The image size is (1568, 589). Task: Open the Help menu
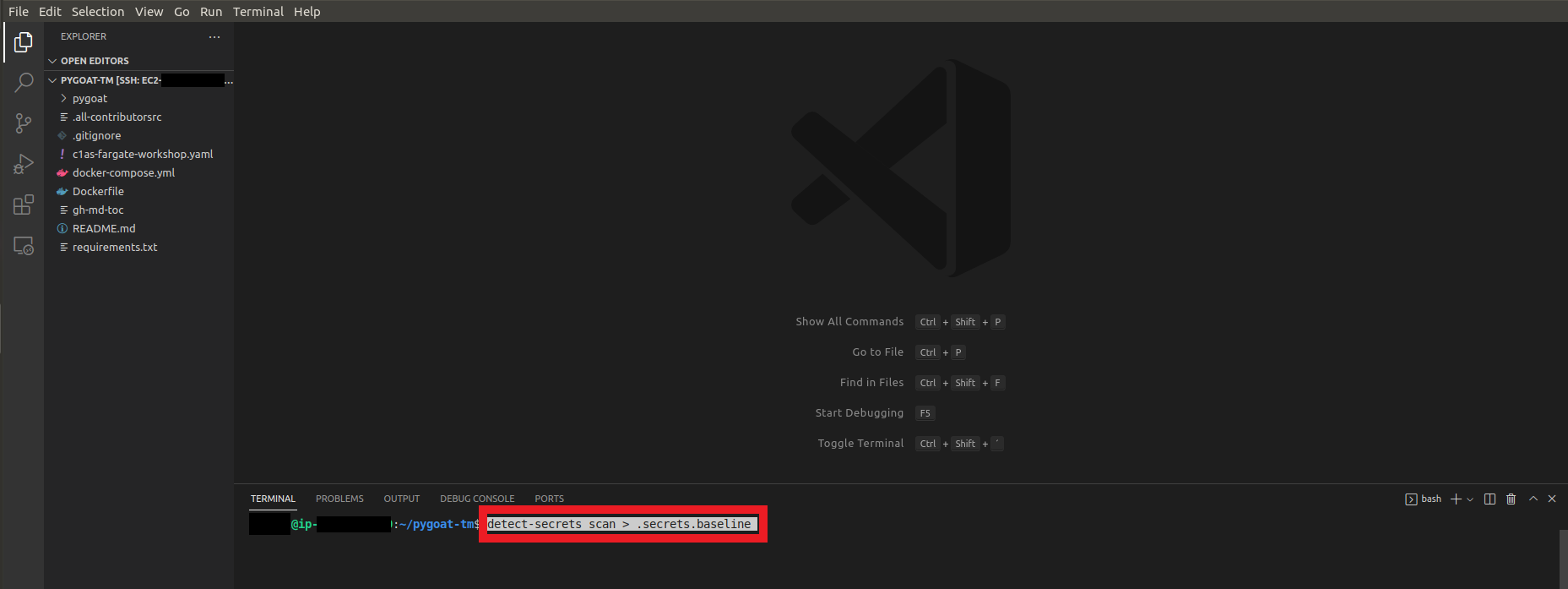(x=307, y=12)
